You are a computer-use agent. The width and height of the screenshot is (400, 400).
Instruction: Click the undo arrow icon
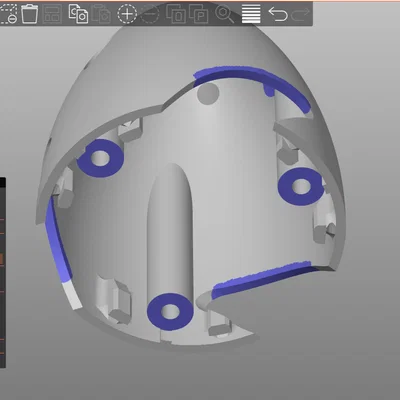coord(278,14)
